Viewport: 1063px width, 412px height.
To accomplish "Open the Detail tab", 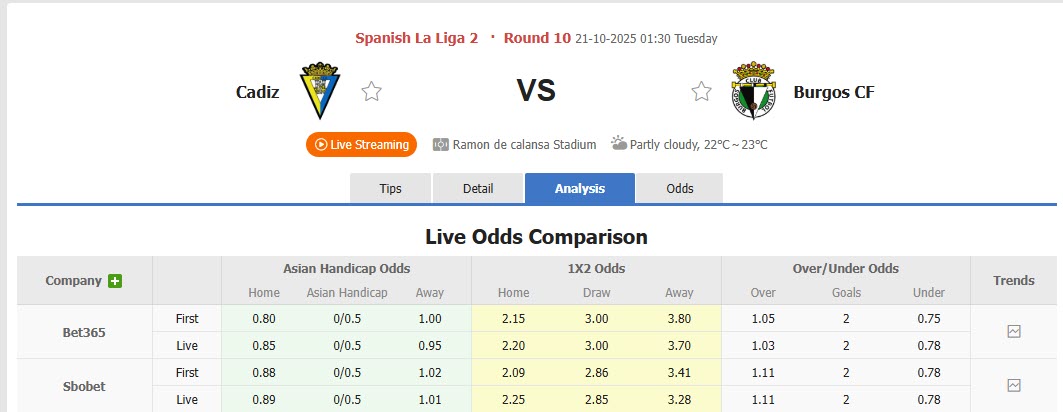I will coord(478,188).
